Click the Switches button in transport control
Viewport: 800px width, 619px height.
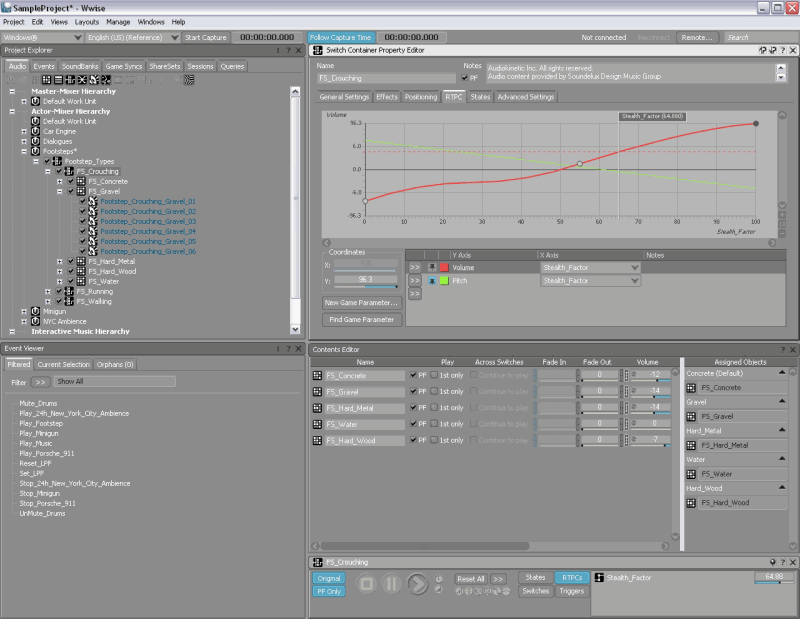tap(536, 591)
